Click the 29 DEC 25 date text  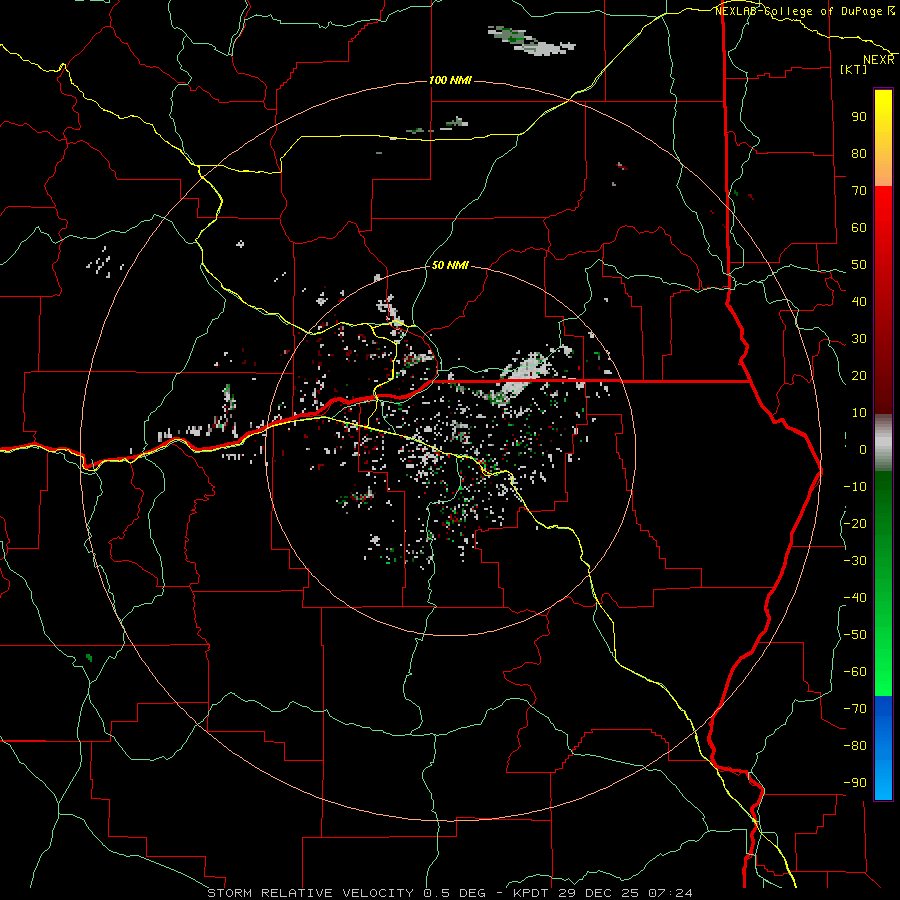(599, 893)
